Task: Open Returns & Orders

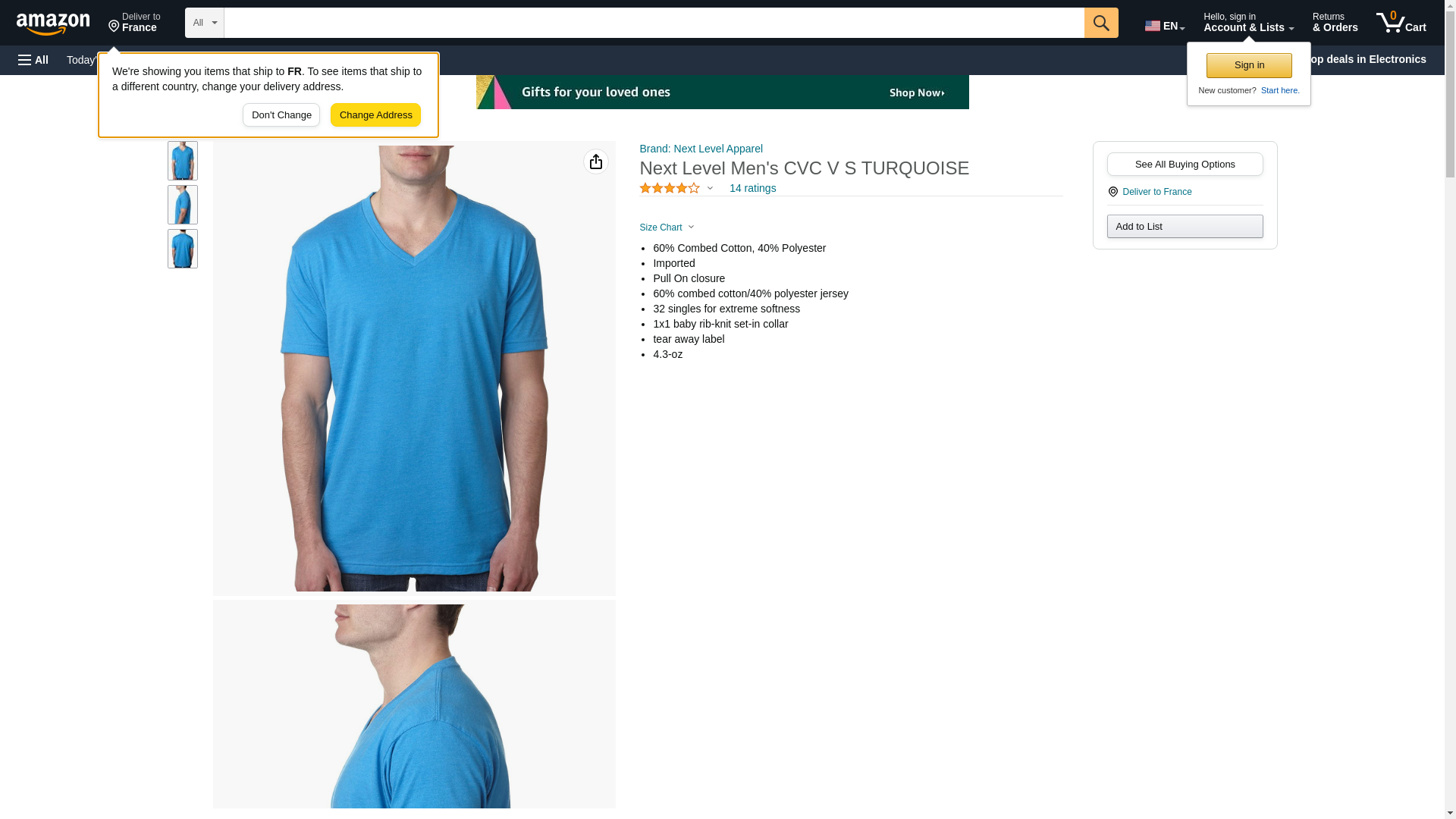Action: 1335,23
